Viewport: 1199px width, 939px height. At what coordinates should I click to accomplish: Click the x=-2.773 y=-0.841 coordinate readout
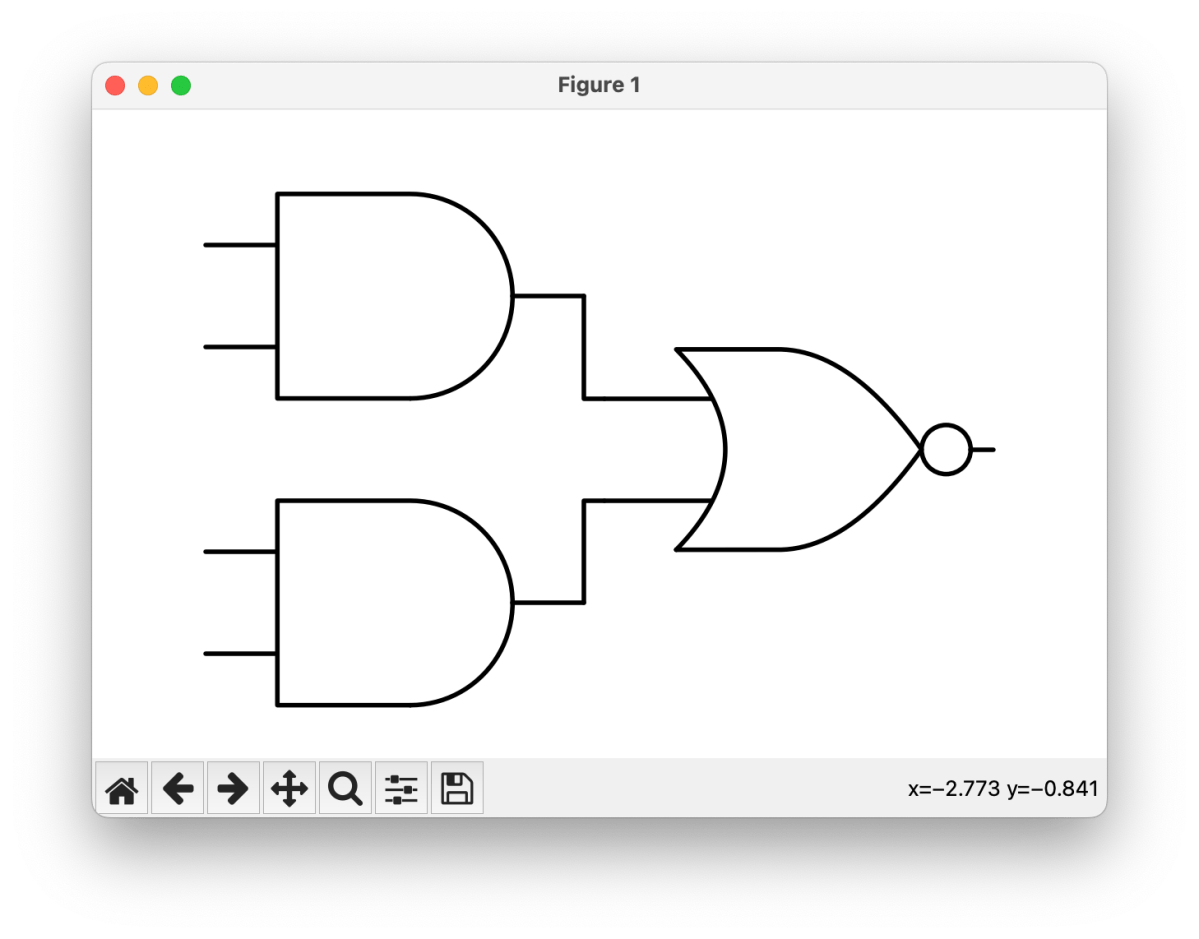(1002, 788)
